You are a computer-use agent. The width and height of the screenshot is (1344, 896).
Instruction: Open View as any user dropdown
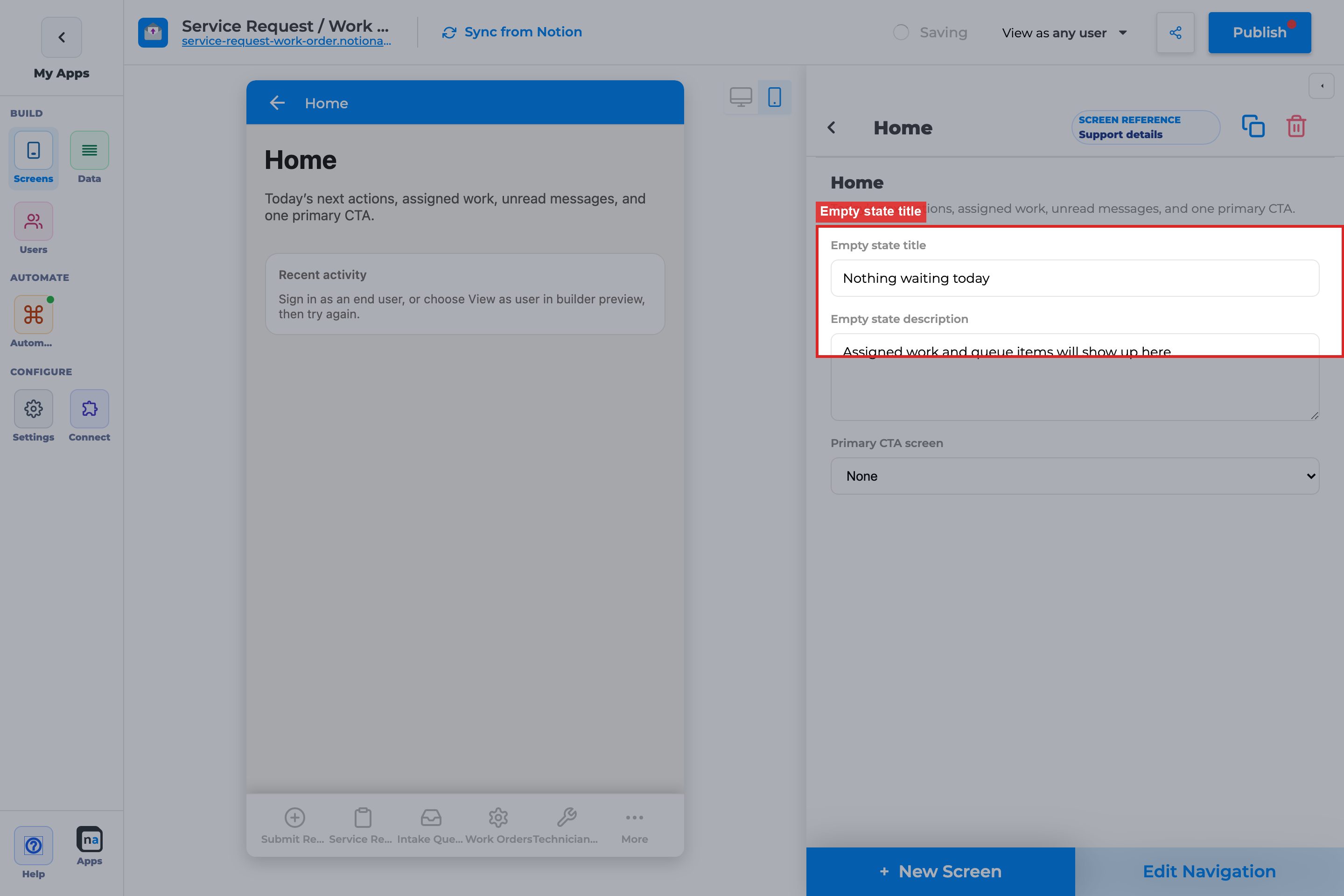coord(1064,33)
